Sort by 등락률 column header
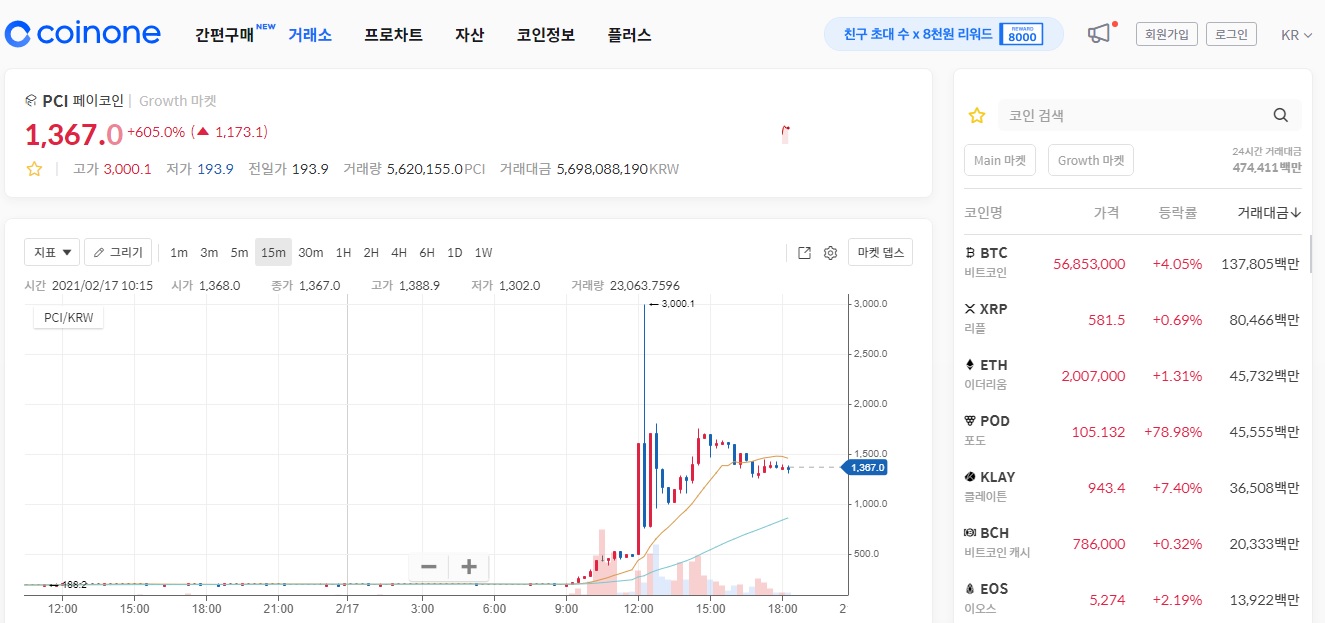1325x623 pixels. coord(1177,212)
